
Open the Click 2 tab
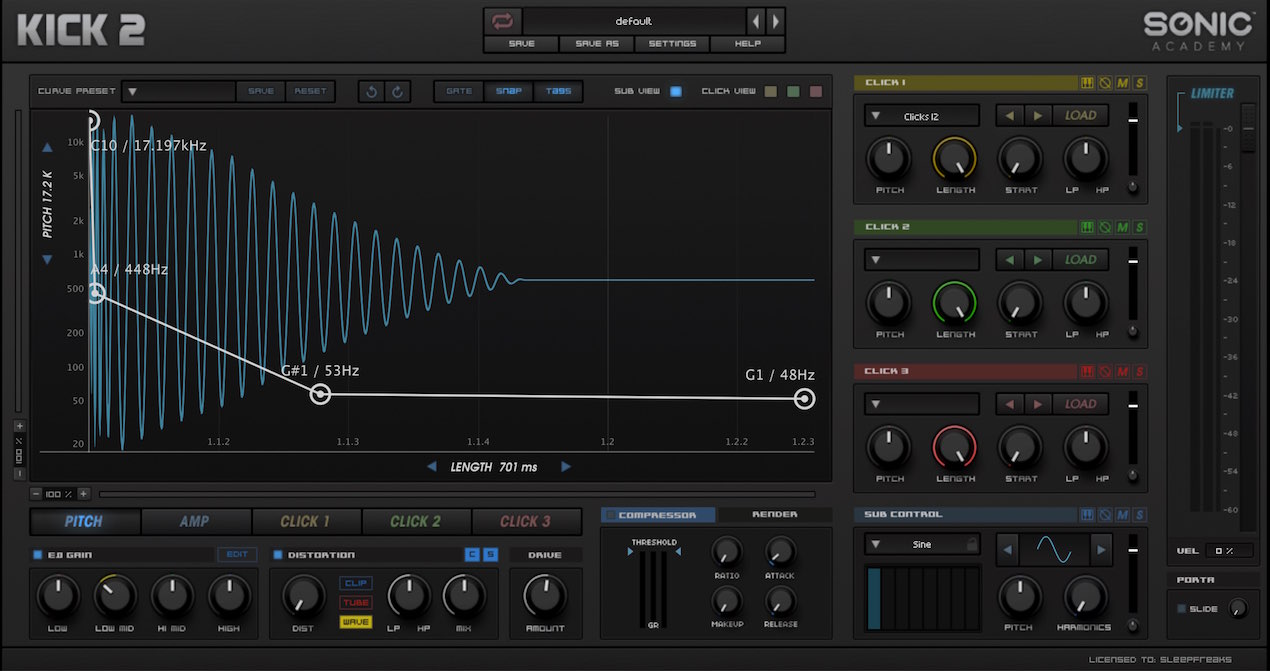point(416,521)
